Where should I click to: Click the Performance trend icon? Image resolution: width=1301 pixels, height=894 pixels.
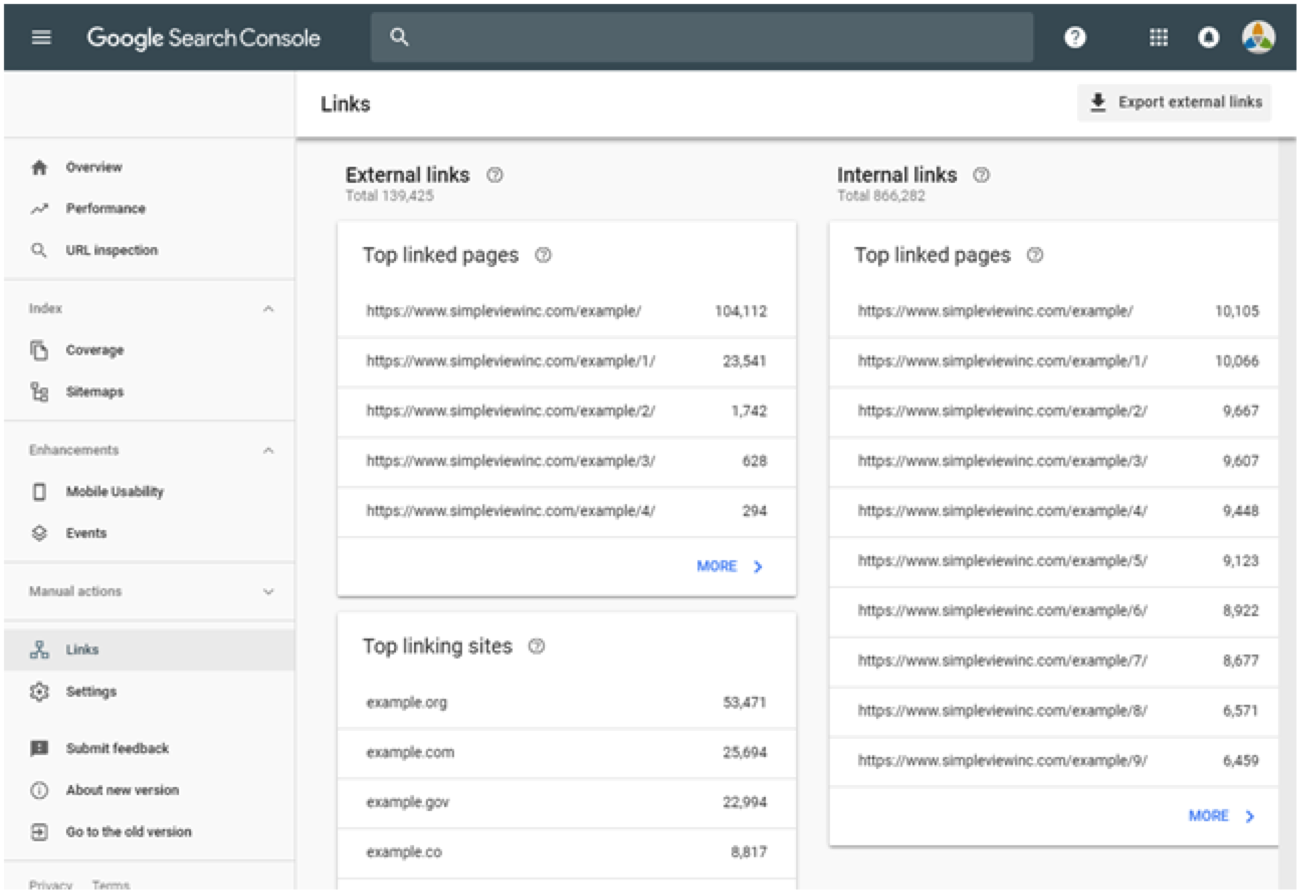(39, 209)
